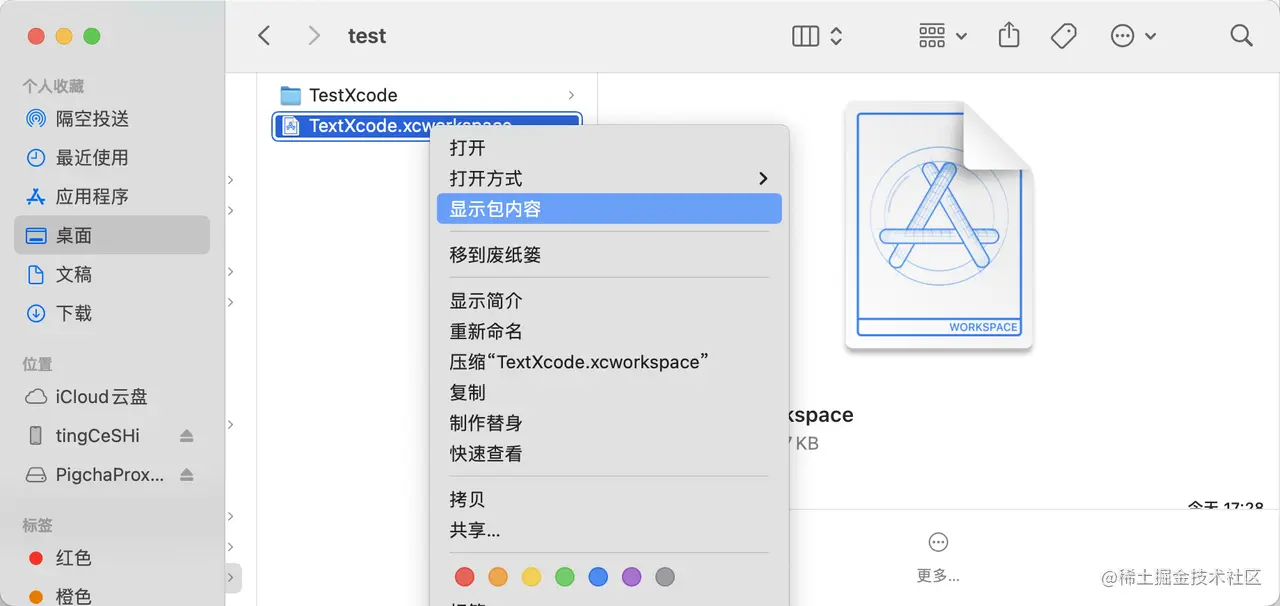Select the TextXcode.xcworkspace file
The height and width of the screenshot is (606, 1280).
tap(427, 126)
